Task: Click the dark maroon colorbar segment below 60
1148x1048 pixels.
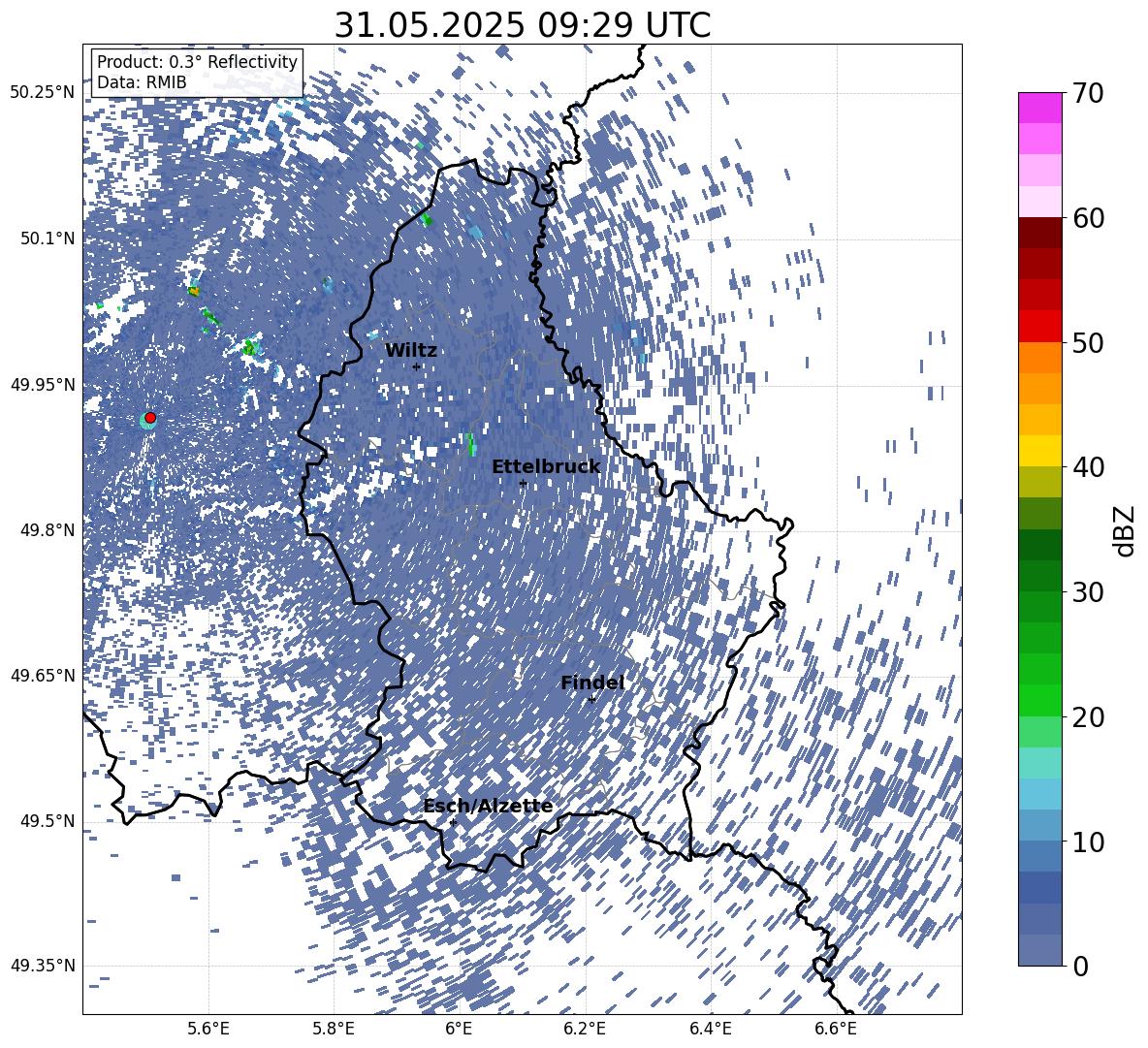Action: coord(1039,233)
